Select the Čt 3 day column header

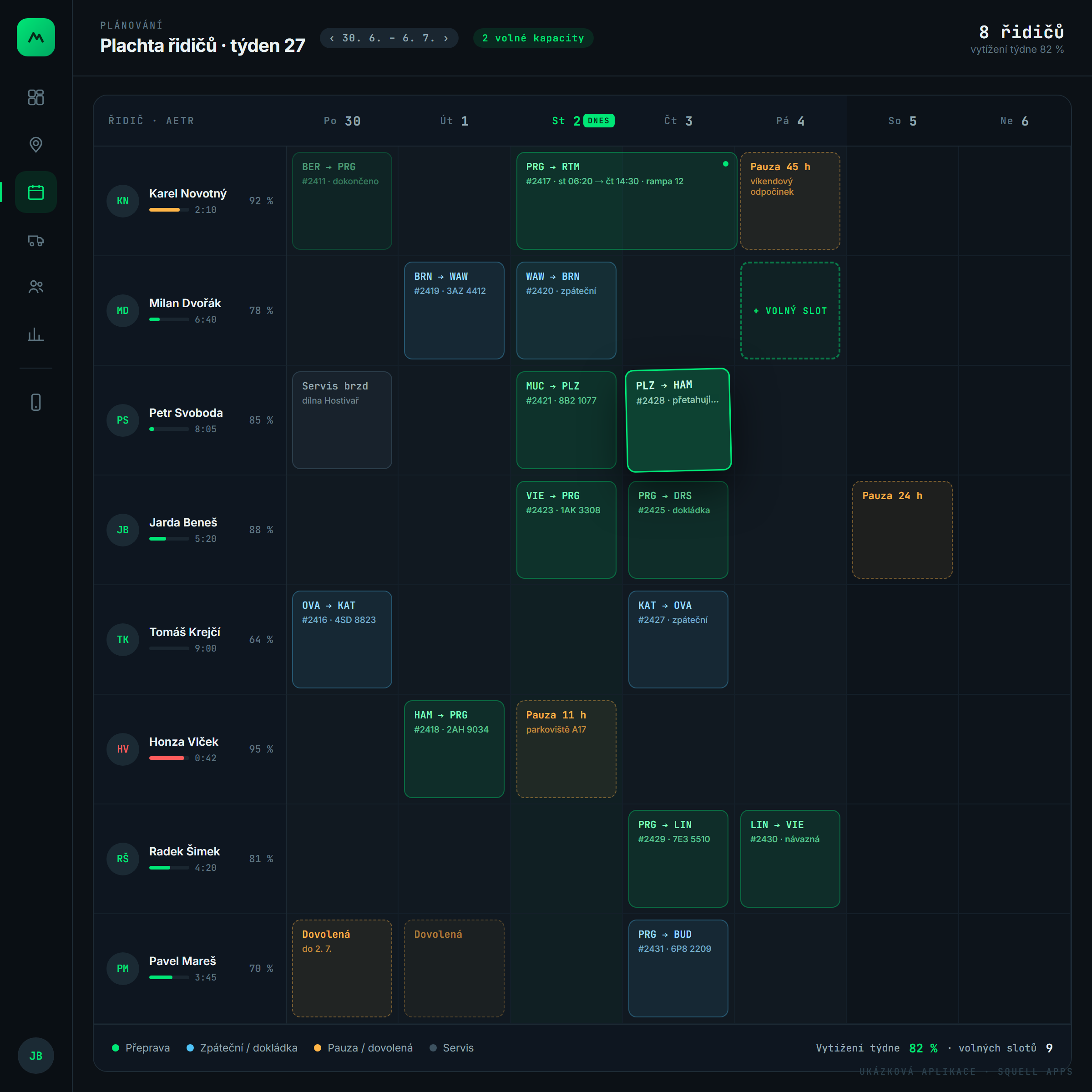[x=678, y=121]
